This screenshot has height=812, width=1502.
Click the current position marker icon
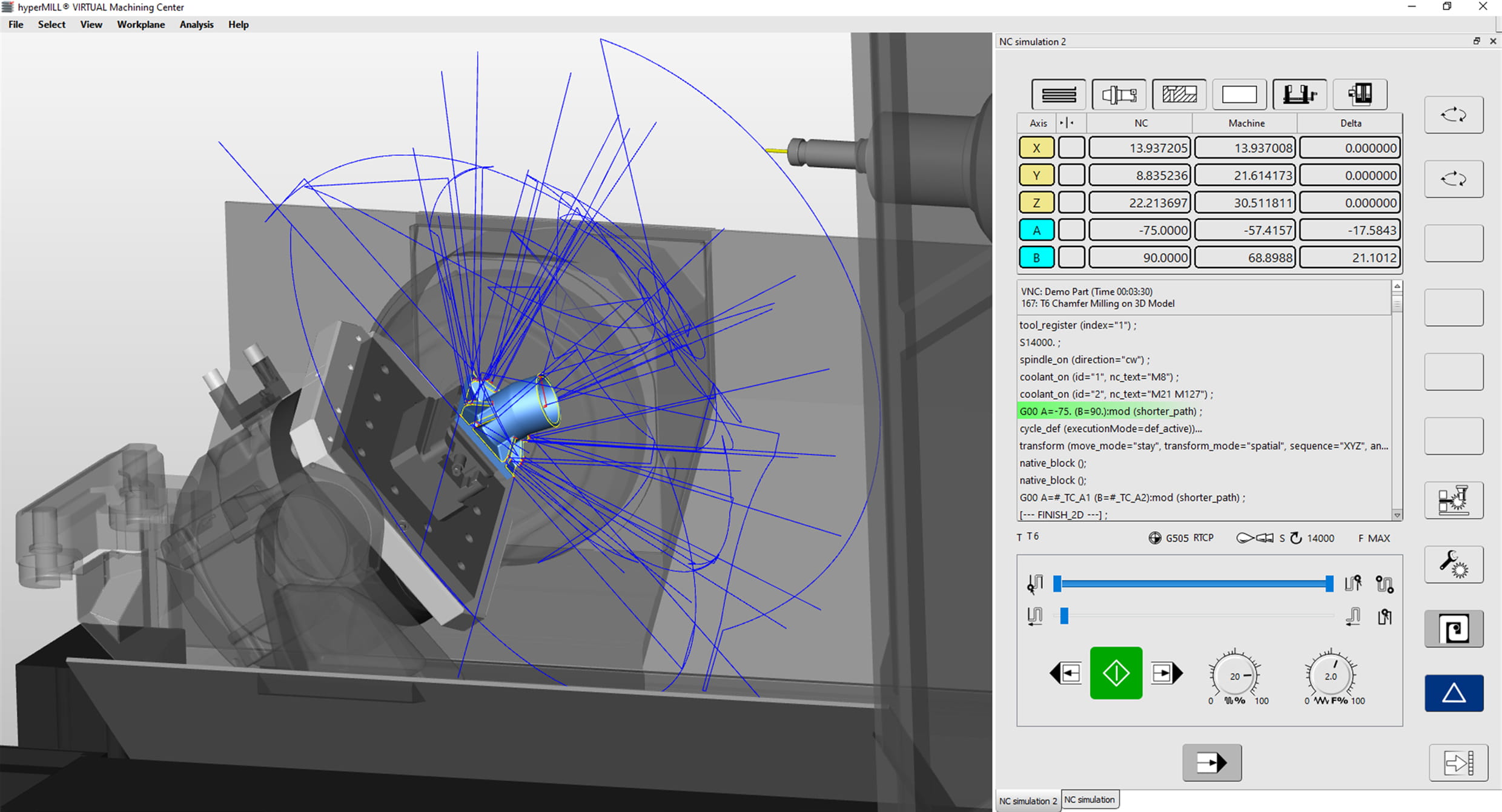click(1385, 616)
